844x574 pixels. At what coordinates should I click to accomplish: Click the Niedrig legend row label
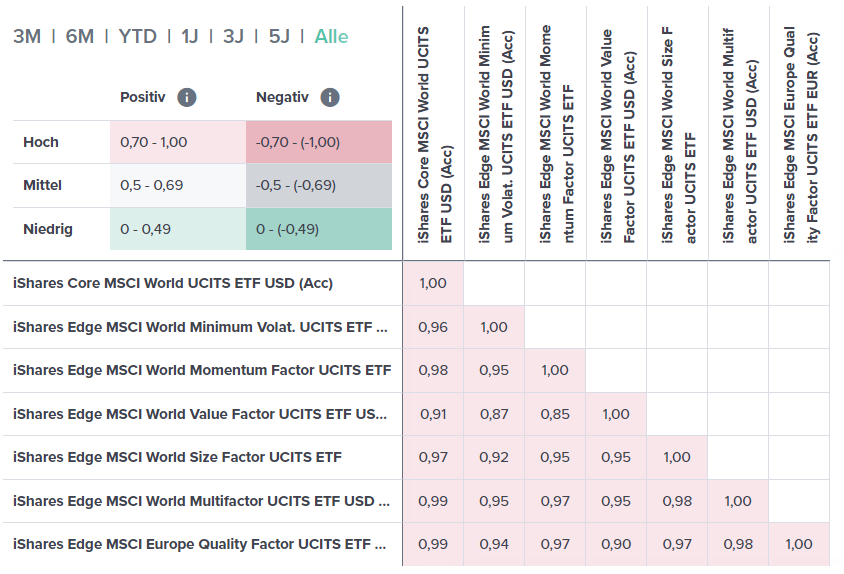click(x=48, y=229)
